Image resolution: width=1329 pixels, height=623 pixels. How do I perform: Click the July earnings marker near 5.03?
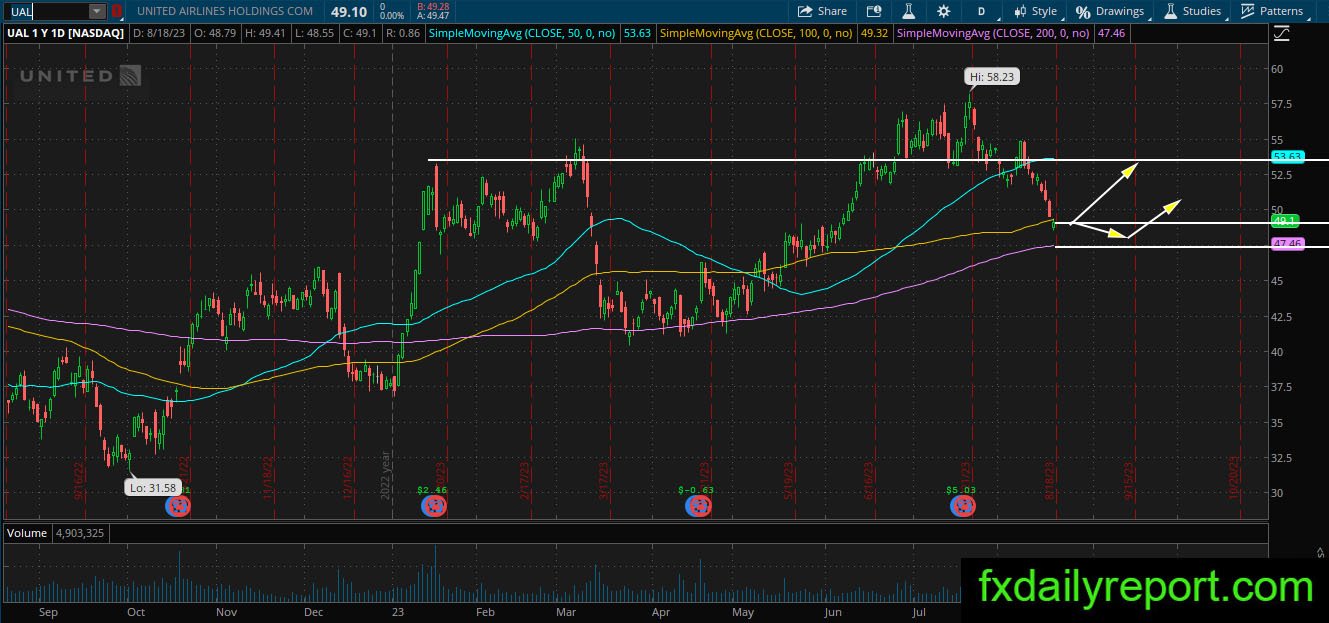[962, 506]
